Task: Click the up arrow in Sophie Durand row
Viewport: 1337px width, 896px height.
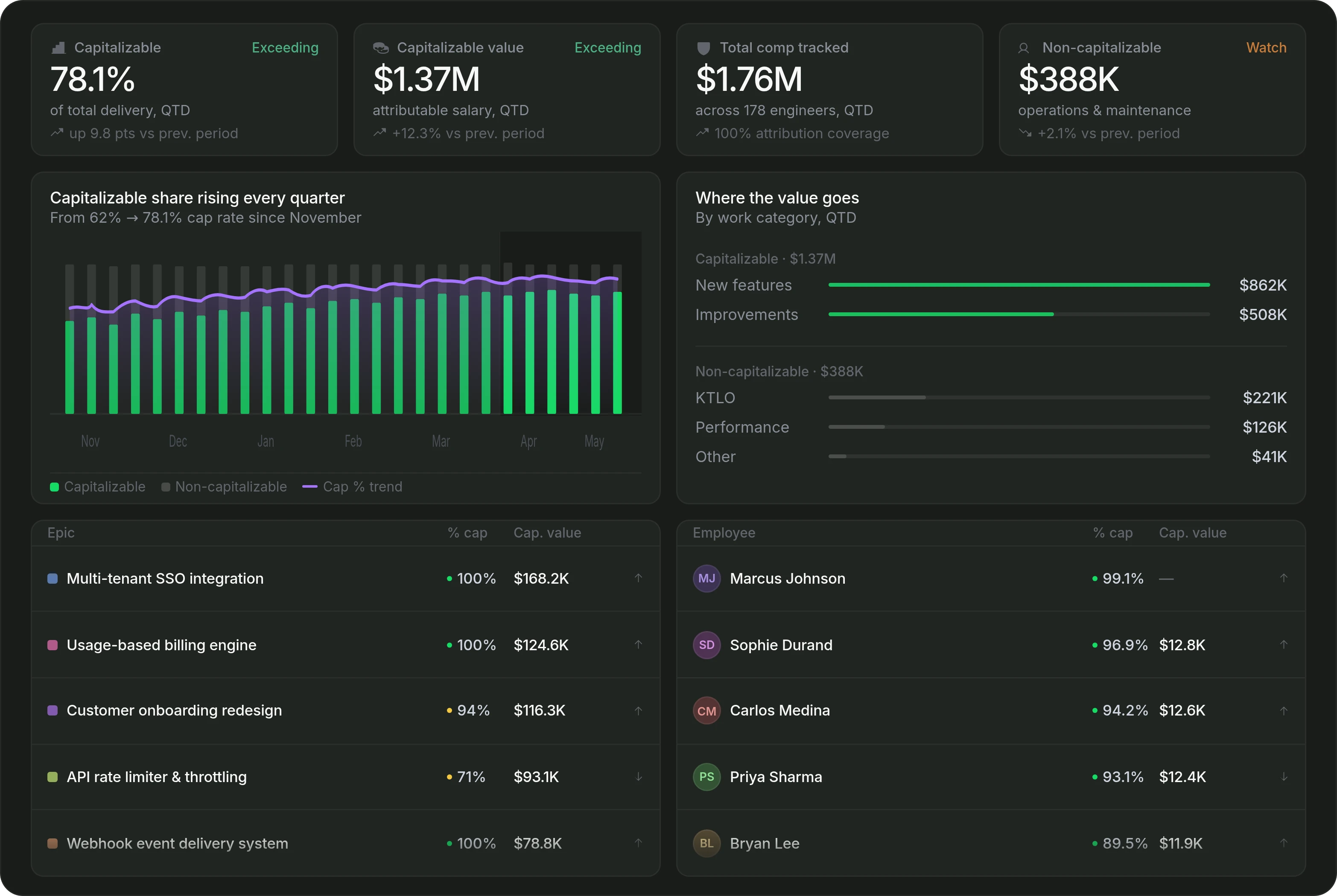Action: pos(1284,645)
